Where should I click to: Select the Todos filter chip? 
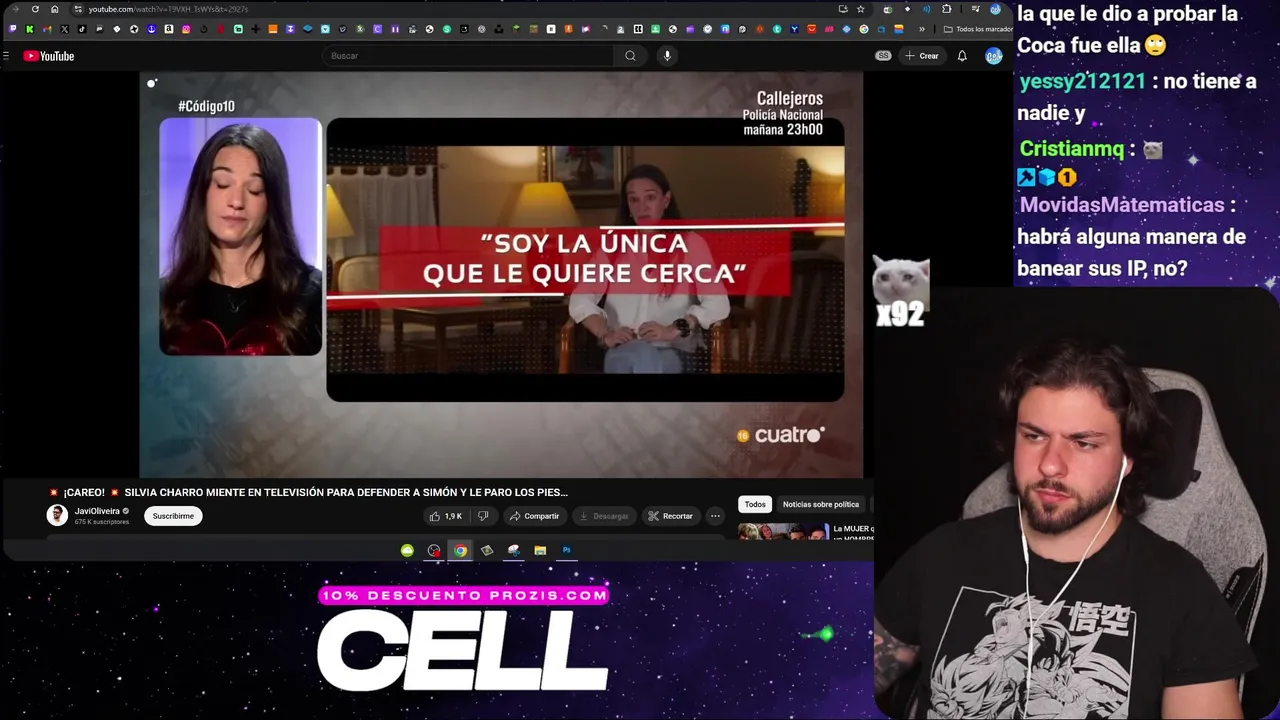[x=755, y=504]
